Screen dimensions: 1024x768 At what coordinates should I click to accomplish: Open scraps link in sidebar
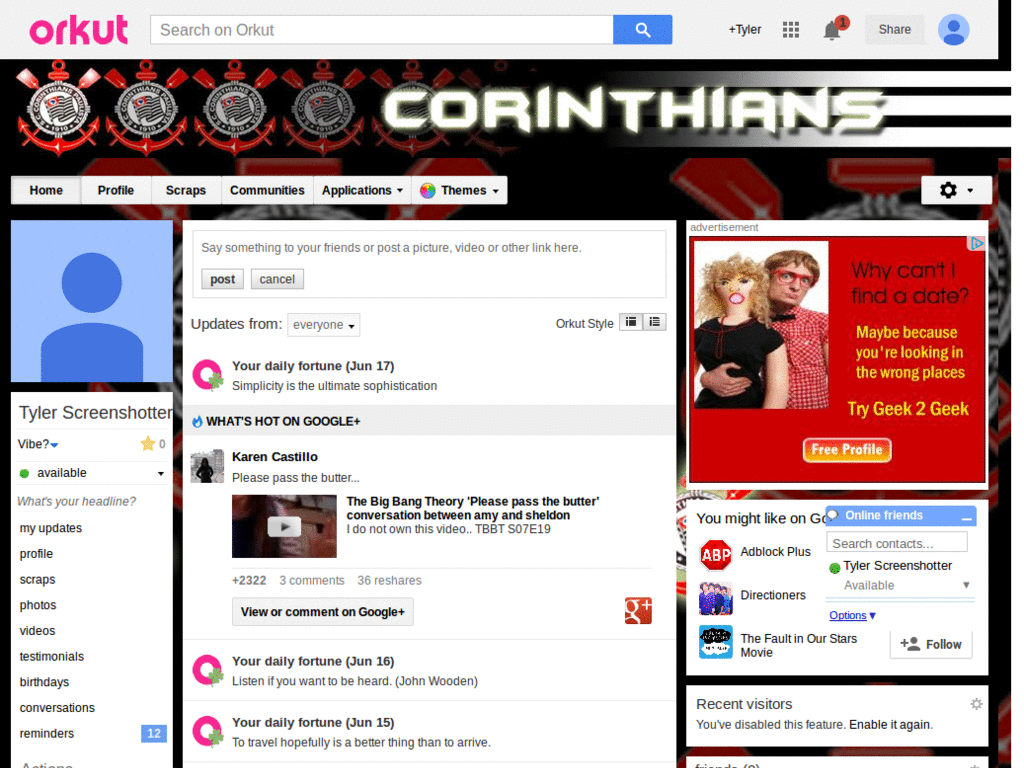pos(37,579)
